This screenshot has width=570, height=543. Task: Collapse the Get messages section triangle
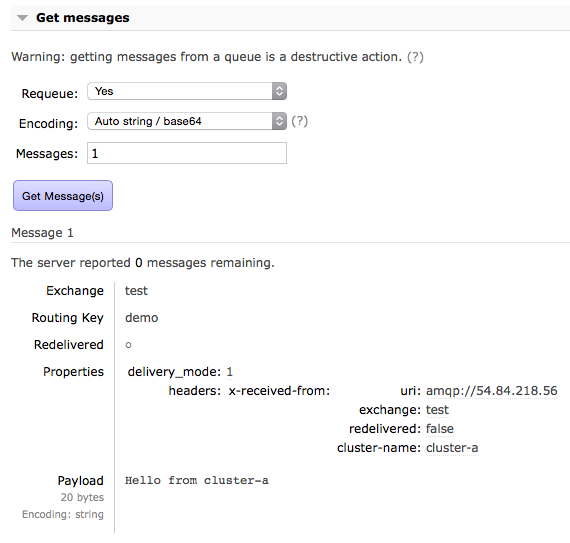point(23,18)
